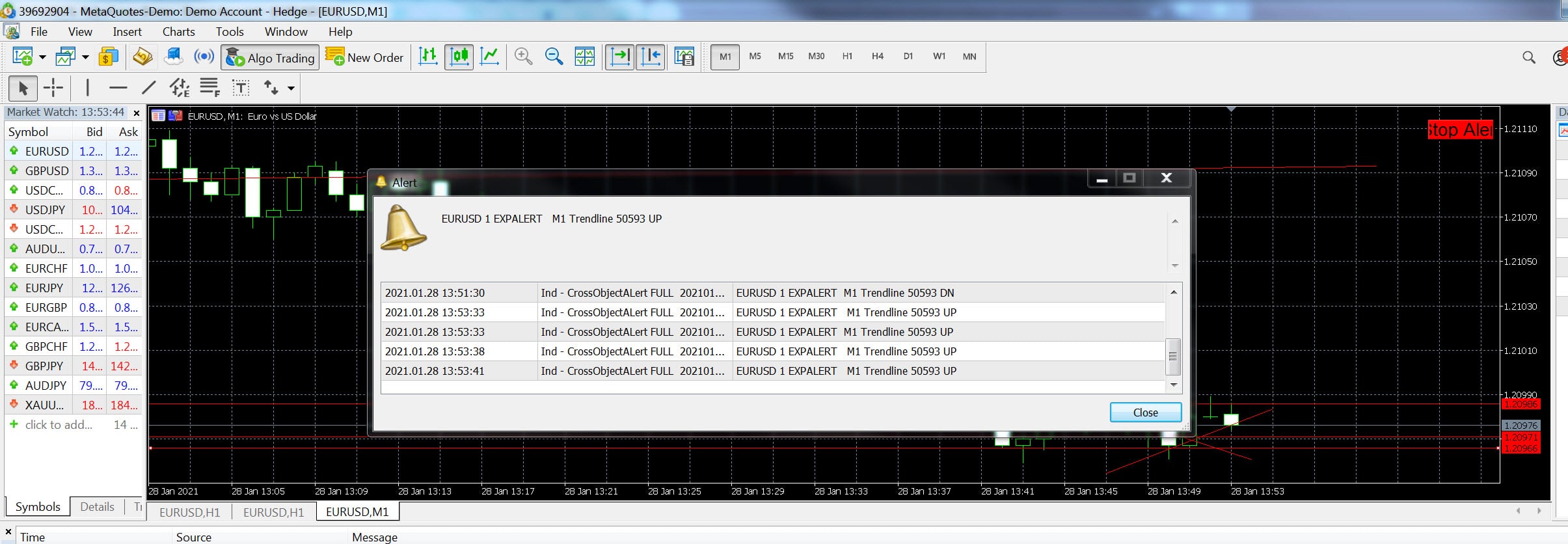This screenshot has width=1568, height=544.
Task: Toggle chart auto scroll to end
Action: click(x=619, y=57)
